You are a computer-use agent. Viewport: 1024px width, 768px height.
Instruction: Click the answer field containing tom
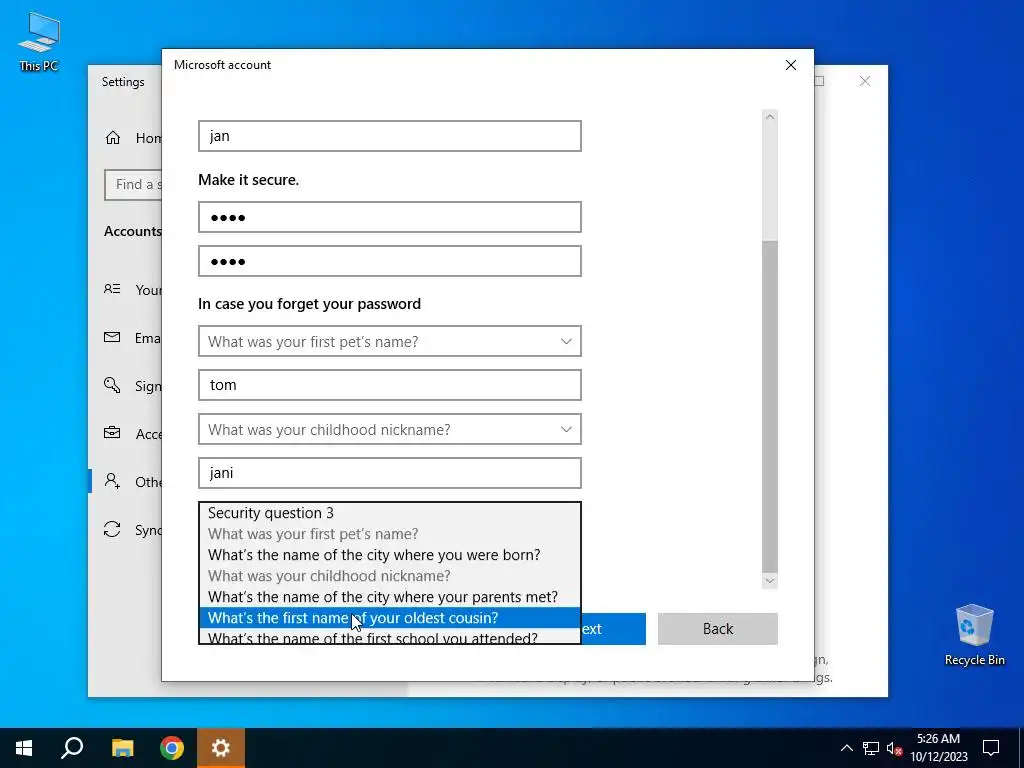click(x=390, y=385)
